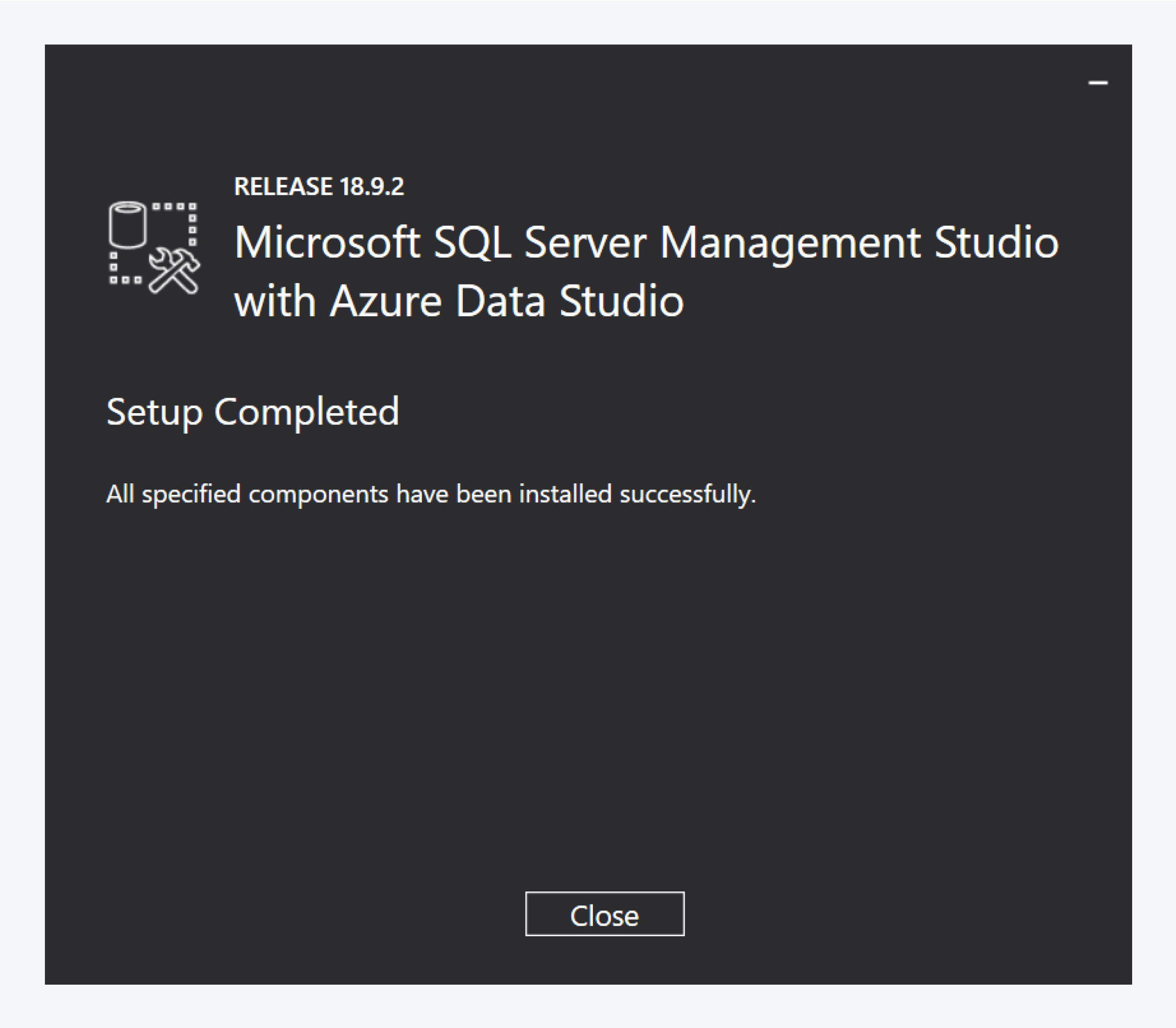Click the Microsoft SQL Server Management Studio title

pos(645,243)
